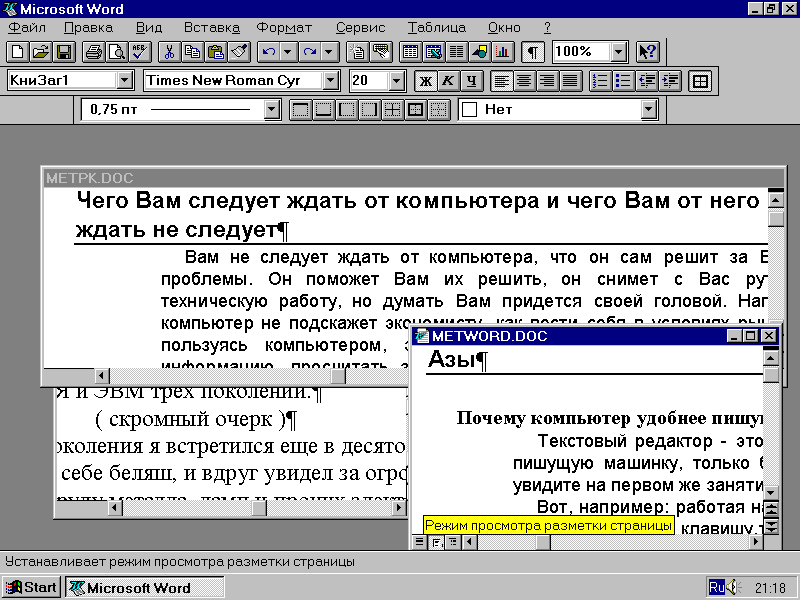Click the AutoFormat icon

pos(357,52)
